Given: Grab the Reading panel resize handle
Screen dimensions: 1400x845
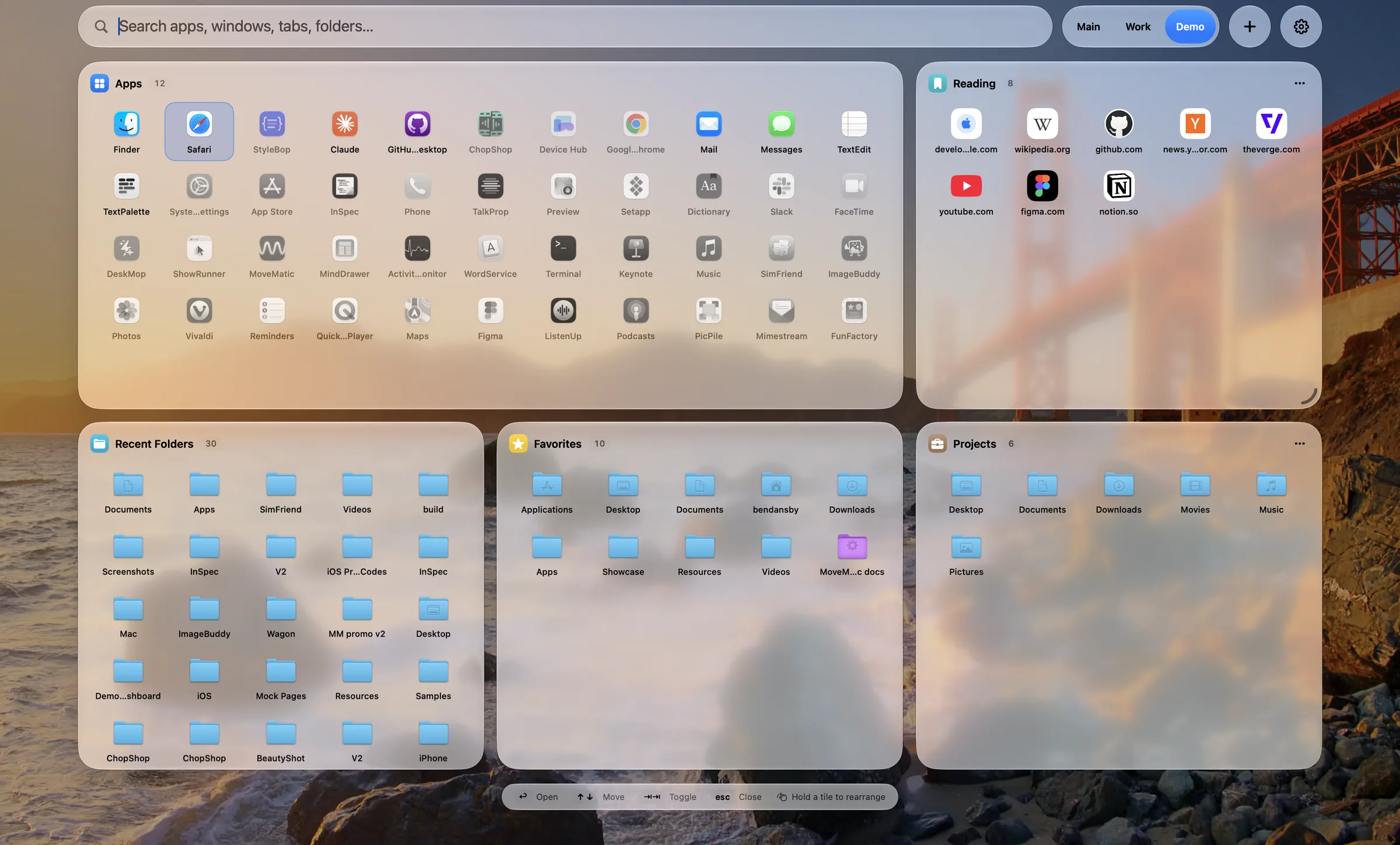Looking at the screenshot, I should click(1309, 397).
